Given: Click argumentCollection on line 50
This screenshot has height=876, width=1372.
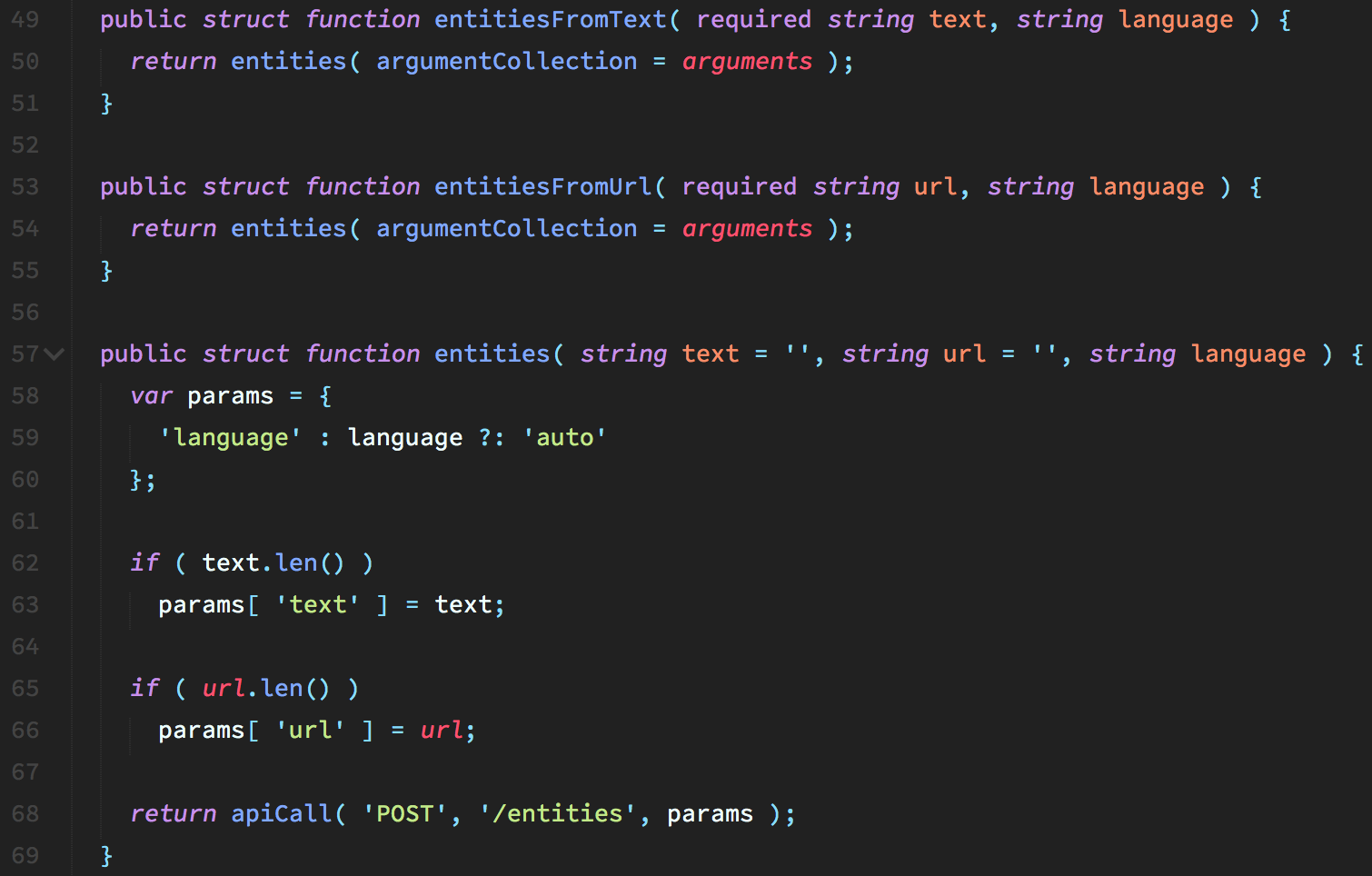Looking at the screenshot, I should click(507, 61).
